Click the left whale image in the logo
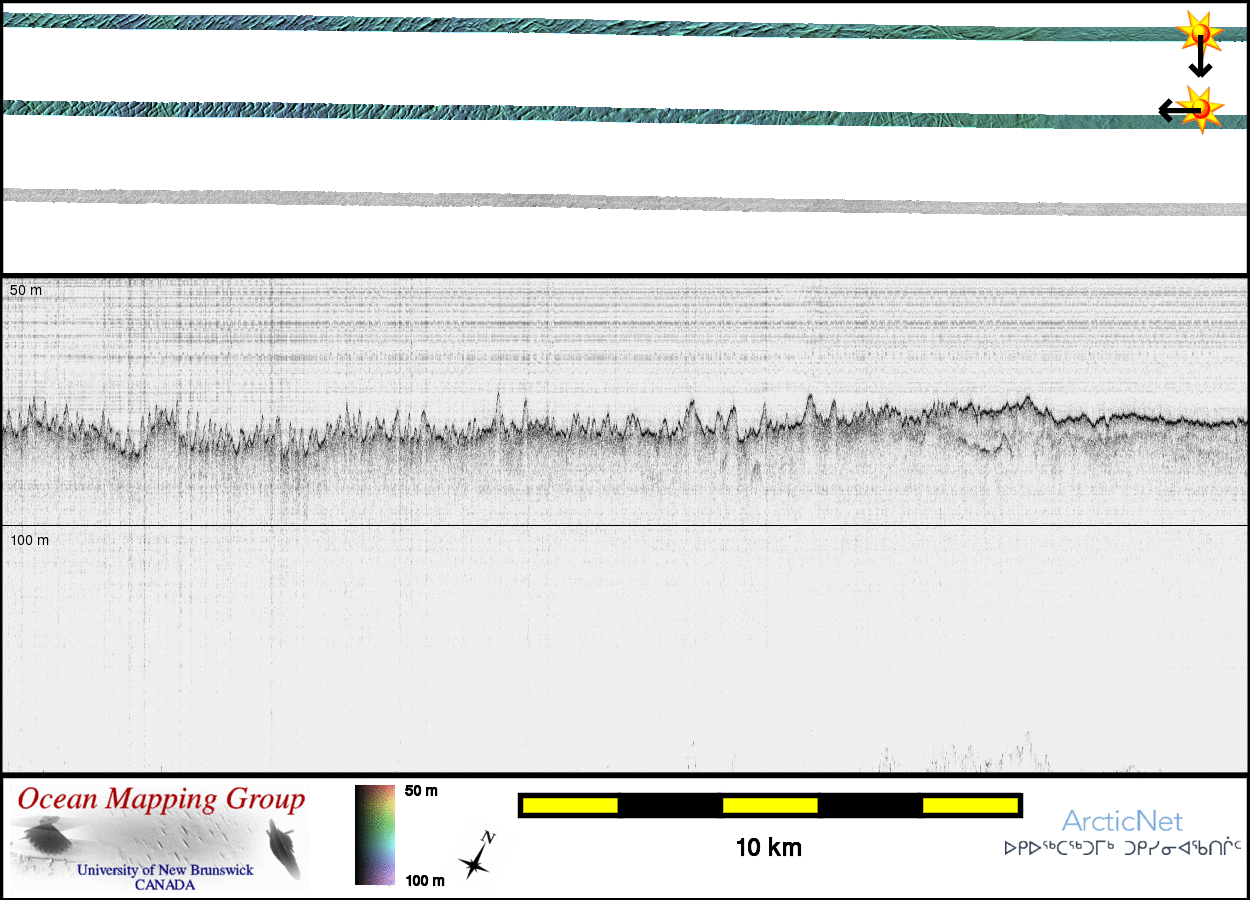Image resolution: width=1250 pixels, height=900 pixels. pos(46,837)
